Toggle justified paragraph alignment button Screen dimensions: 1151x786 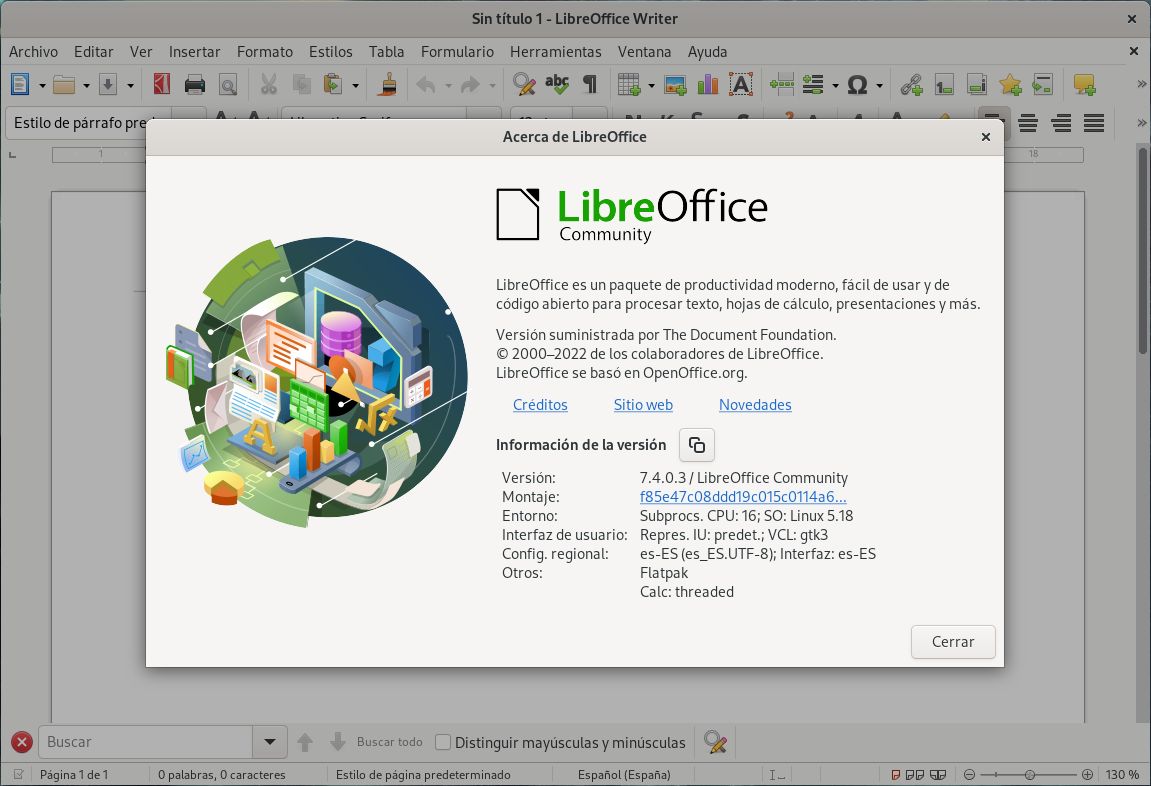(x=1094, y=123)
